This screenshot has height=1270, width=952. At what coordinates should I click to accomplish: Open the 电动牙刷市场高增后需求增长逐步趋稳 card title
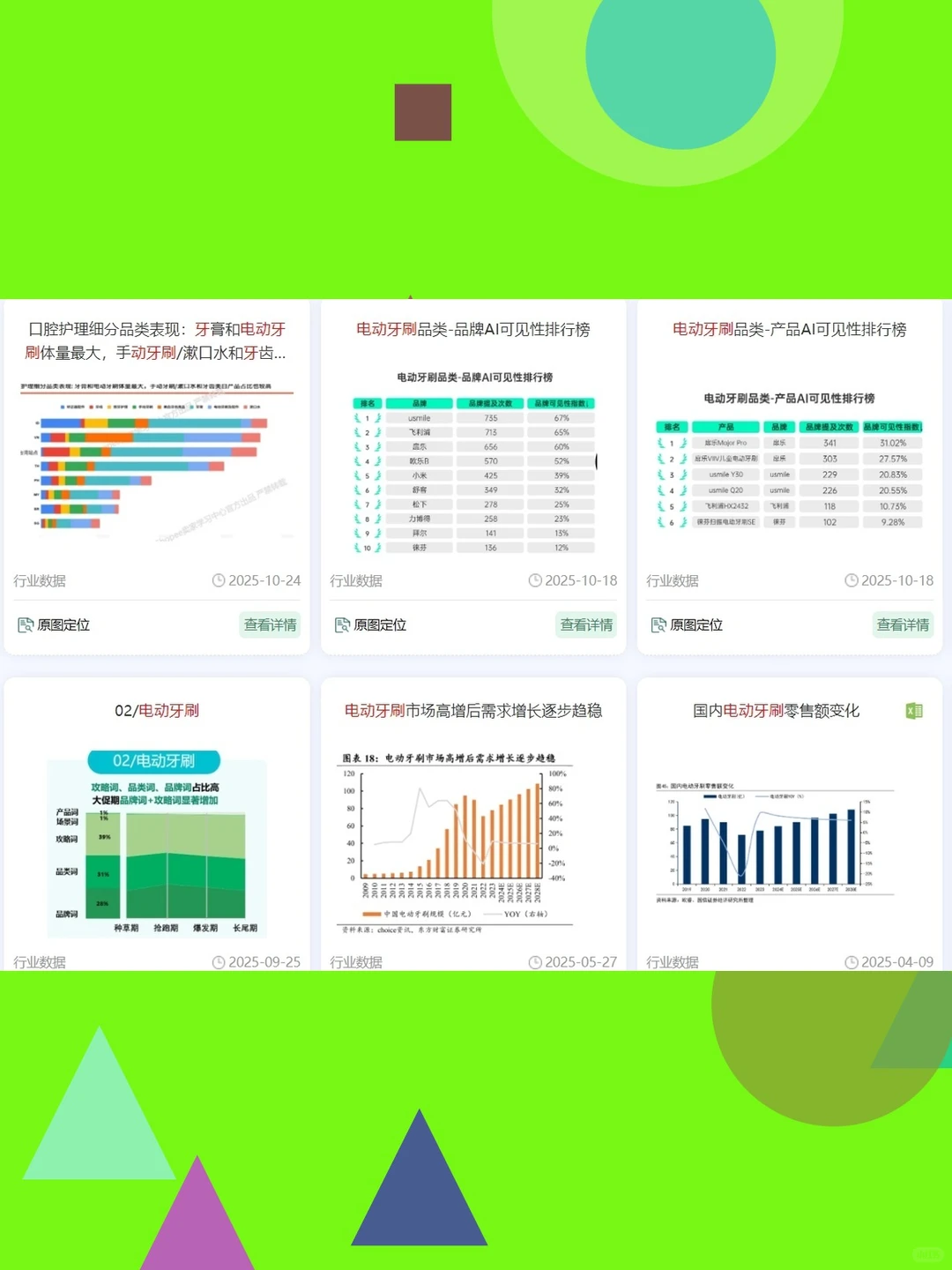point(473,709)
